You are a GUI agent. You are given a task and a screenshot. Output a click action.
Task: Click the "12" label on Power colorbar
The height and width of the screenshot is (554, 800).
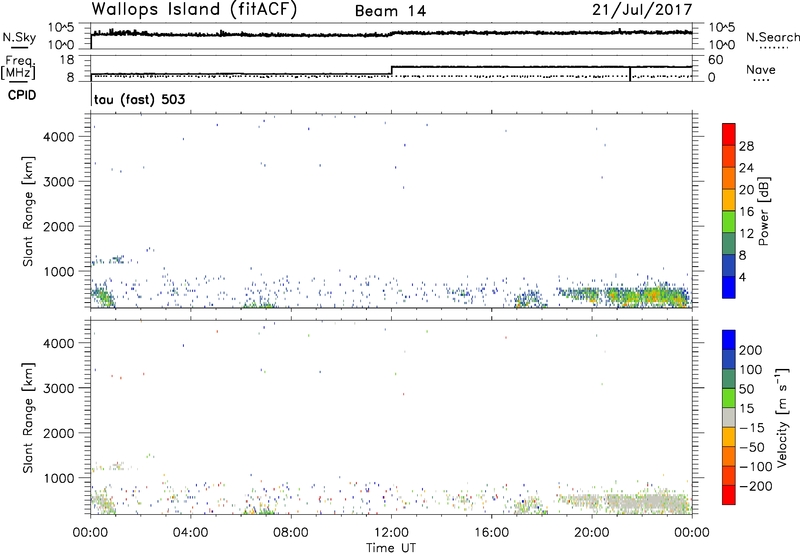(746, 234)
